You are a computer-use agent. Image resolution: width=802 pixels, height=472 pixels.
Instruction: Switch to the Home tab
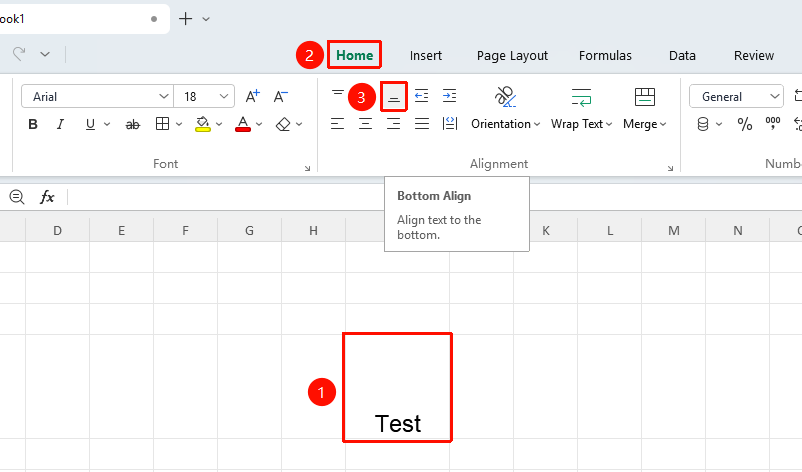354,55
